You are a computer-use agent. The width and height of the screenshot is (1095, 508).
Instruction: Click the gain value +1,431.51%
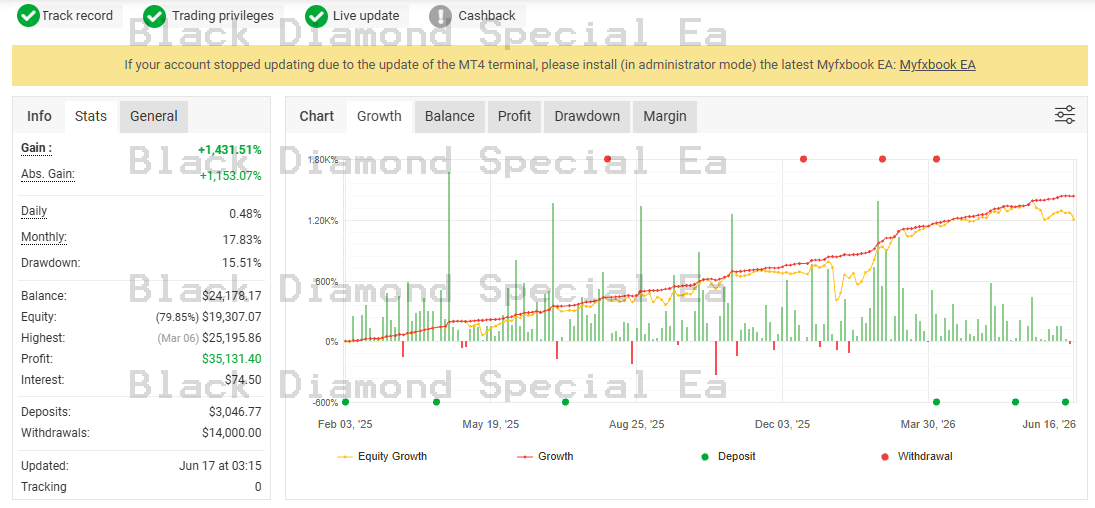(x=230, y=150)
